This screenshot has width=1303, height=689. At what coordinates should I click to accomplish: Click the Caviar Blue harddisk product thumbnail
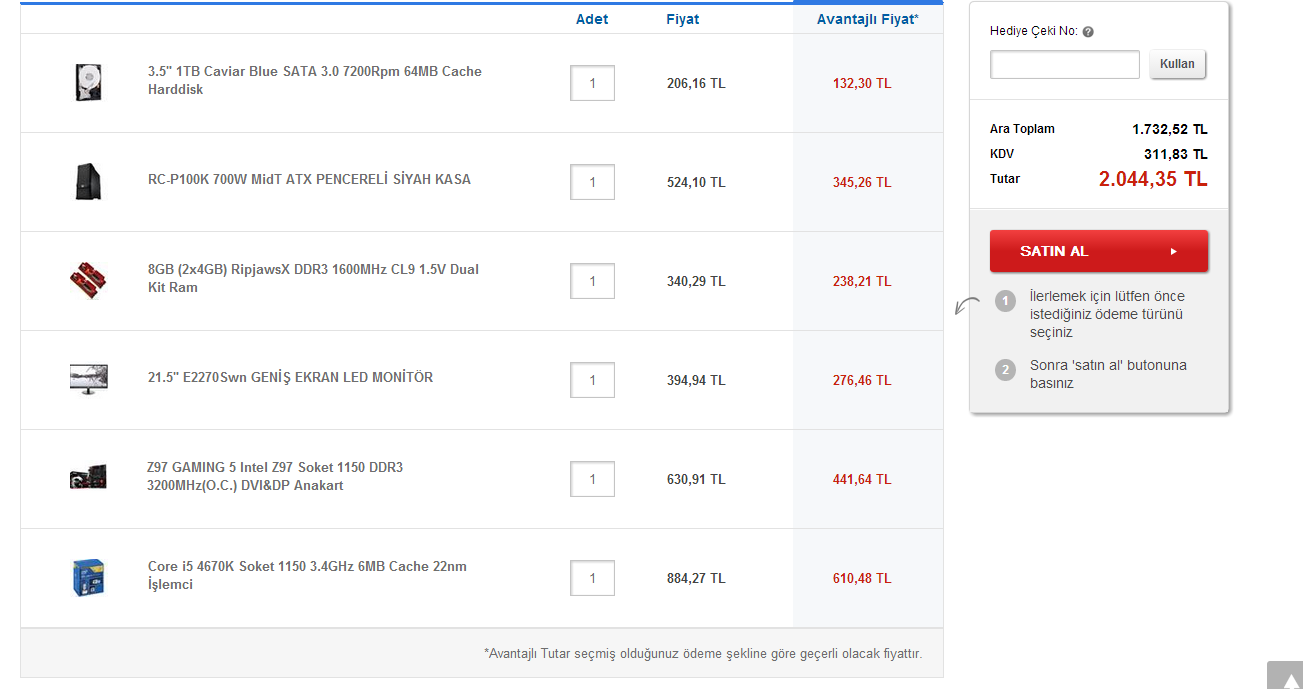pyautogui.click(x=88, y=82)
